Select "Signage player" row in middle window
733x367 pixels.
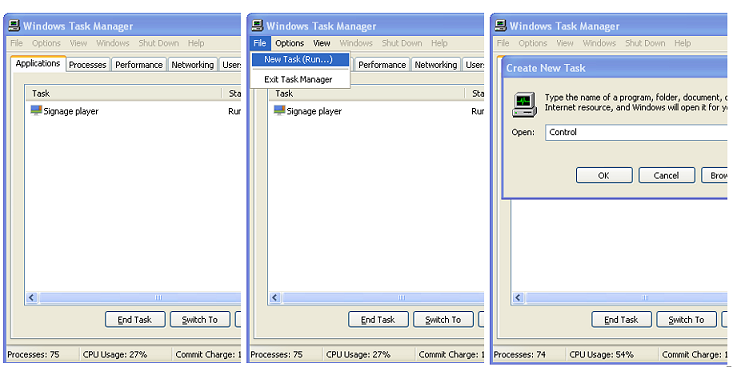coord(376,111)
